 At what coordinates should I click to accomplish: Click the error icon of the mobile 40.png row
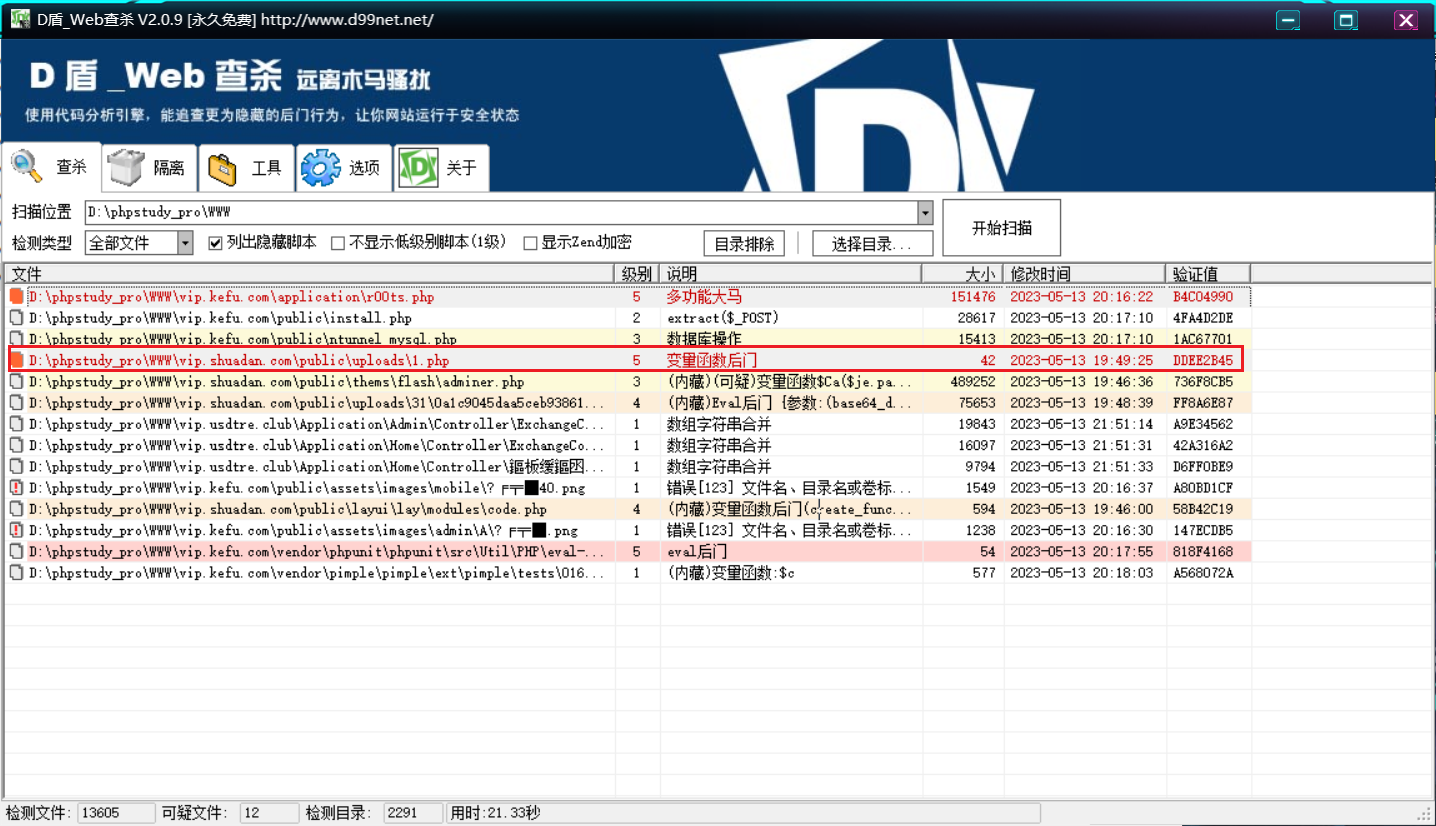16,488
